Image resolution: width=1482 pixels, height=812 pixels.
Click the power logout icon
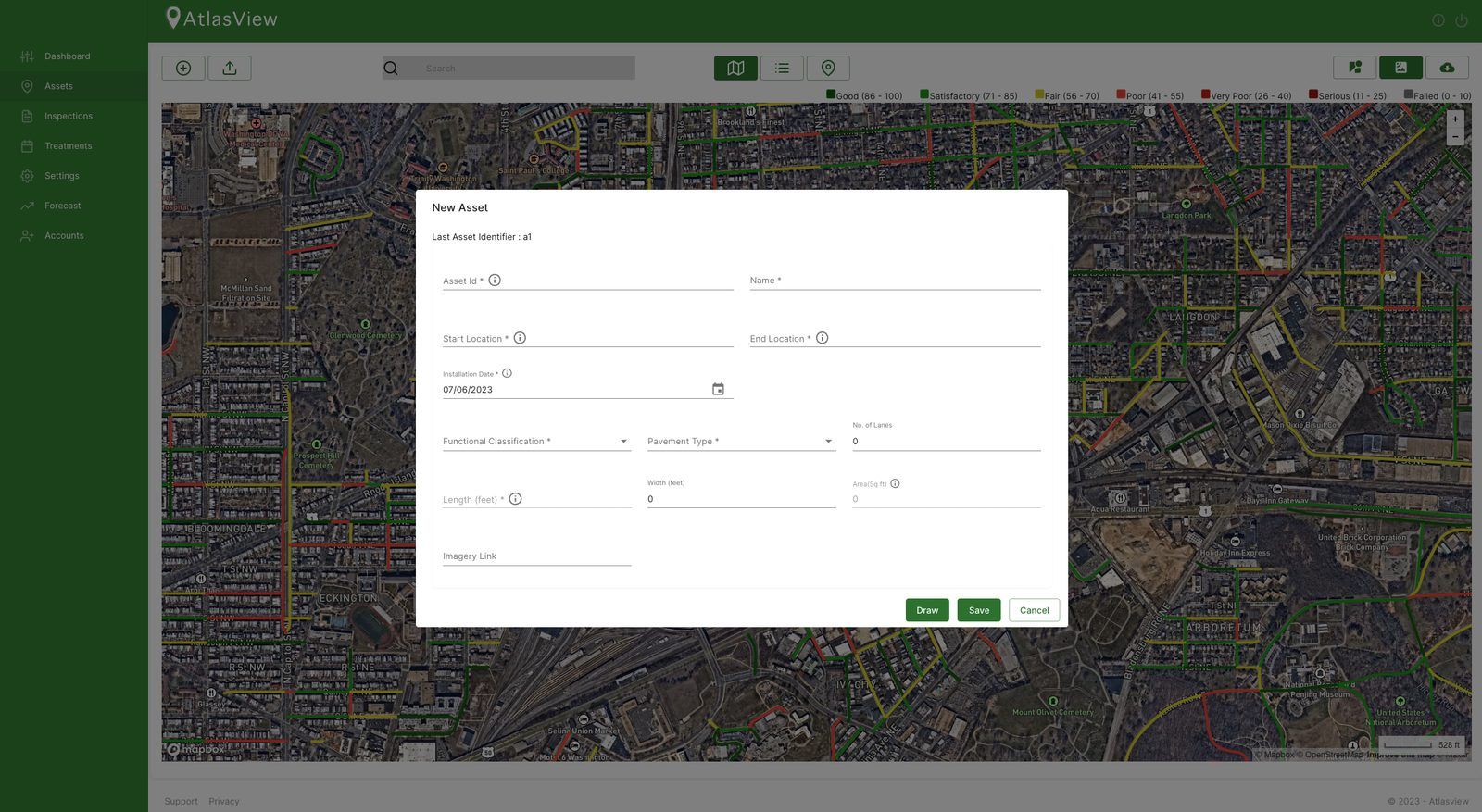coord(1462,20)
